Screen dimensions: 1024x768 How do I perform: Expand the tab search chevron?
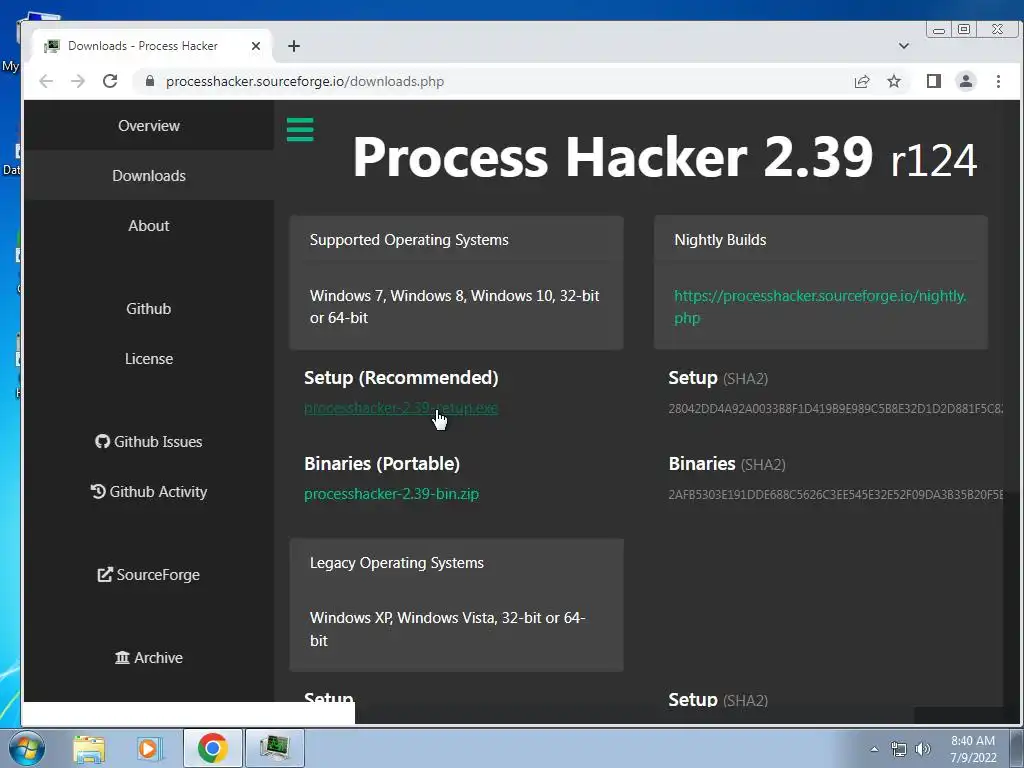point(904,46)
